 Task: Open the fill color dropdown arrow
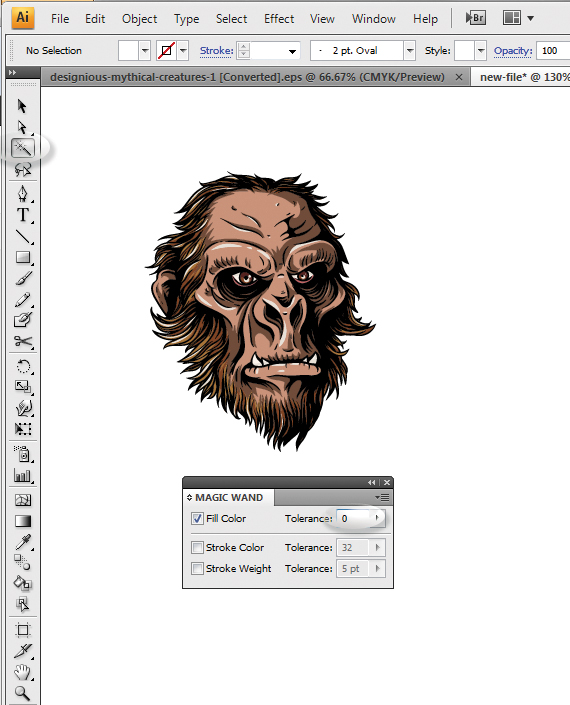tap(145, 50)
